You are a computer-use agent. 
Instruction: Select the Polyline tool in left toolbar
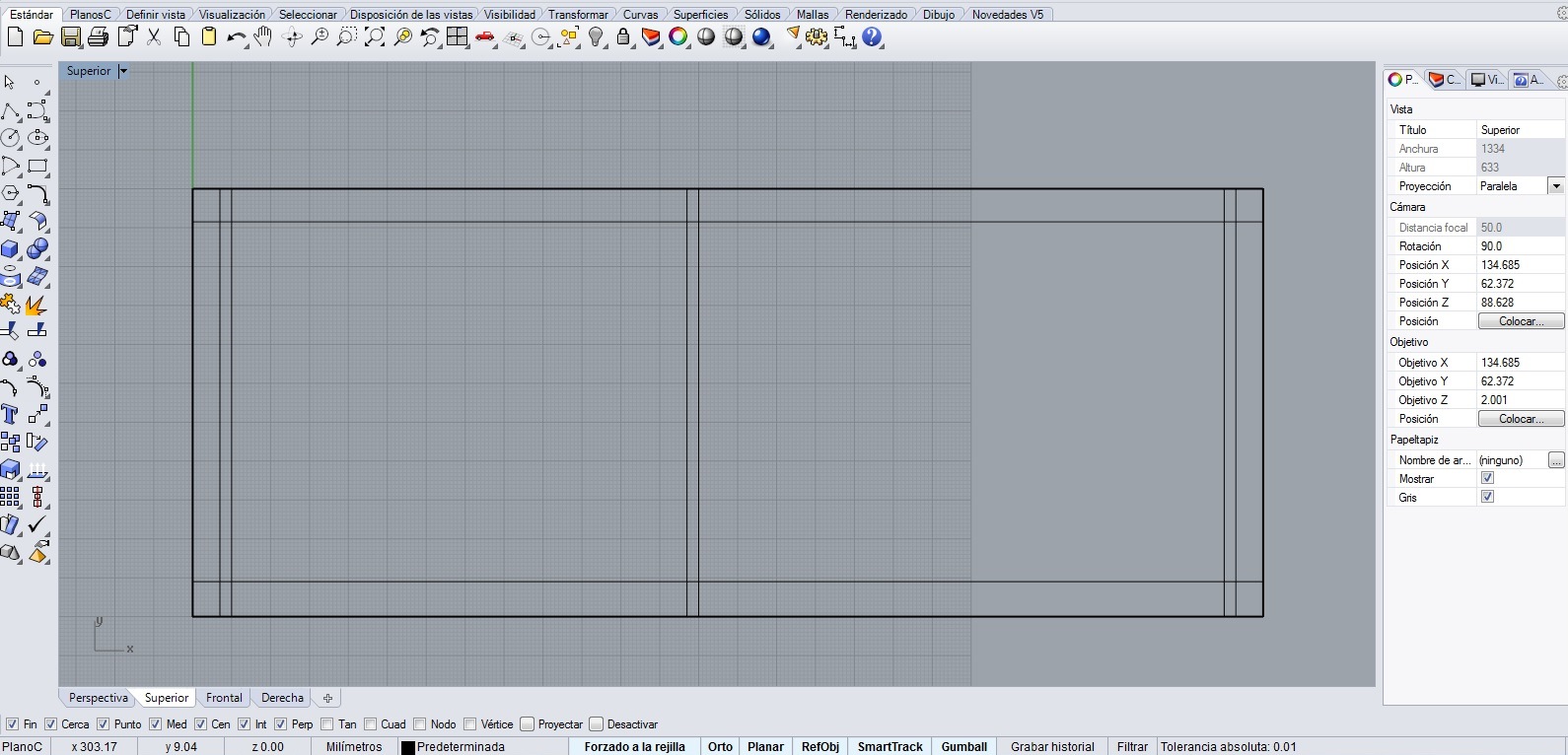point(11,110)
